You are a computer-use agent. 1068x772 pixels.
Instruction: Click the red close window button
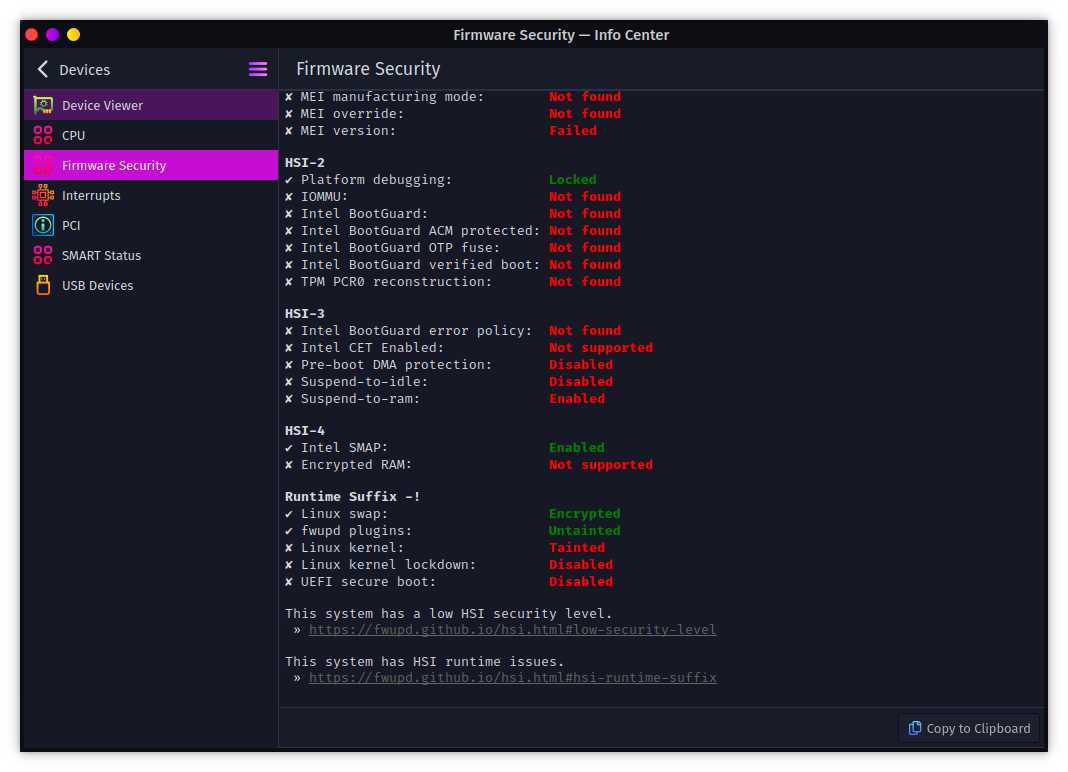coord(31,34)
